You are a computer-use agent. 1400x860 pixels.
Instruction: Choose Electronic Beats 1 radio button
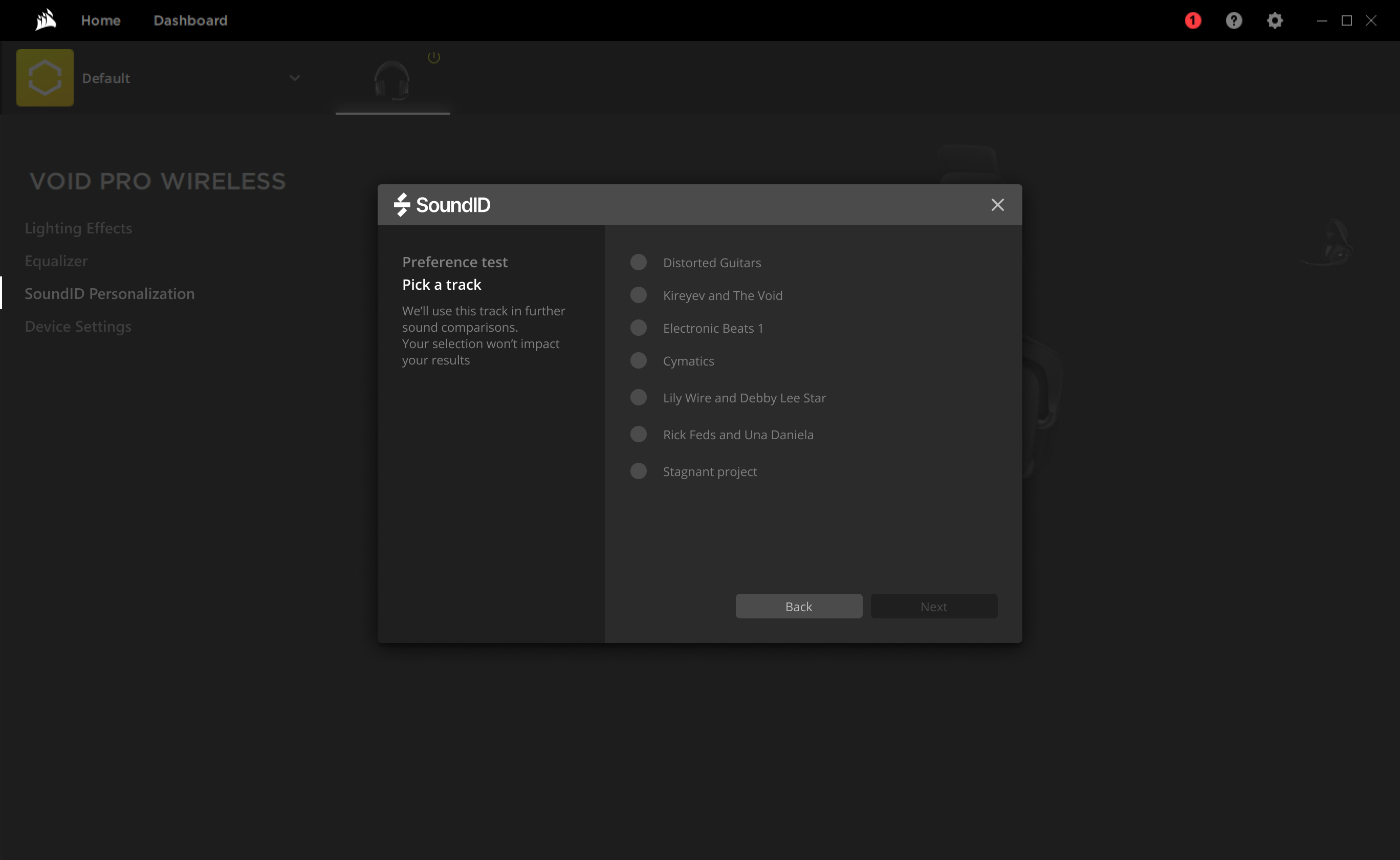(x=638, y=328)
